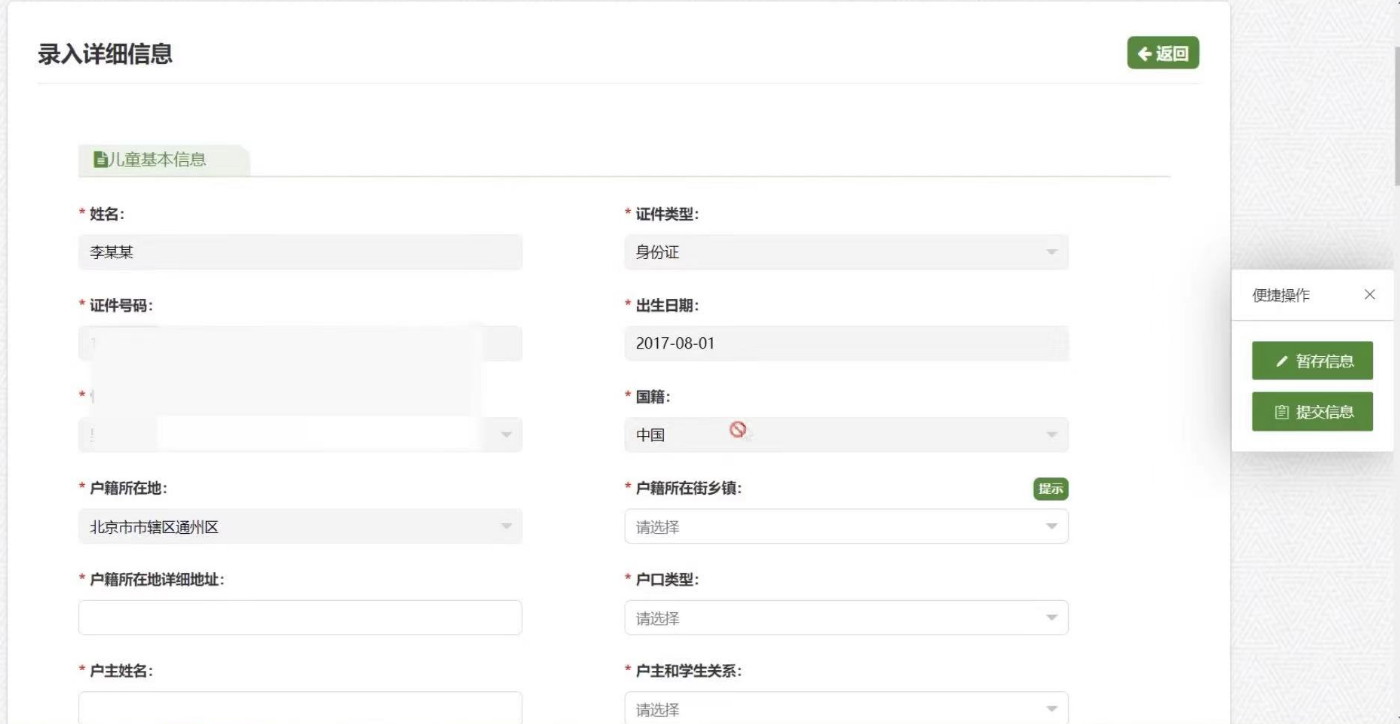Expand the 证件类型 dropdown
1400x724 pixels.
pos(845,253)
